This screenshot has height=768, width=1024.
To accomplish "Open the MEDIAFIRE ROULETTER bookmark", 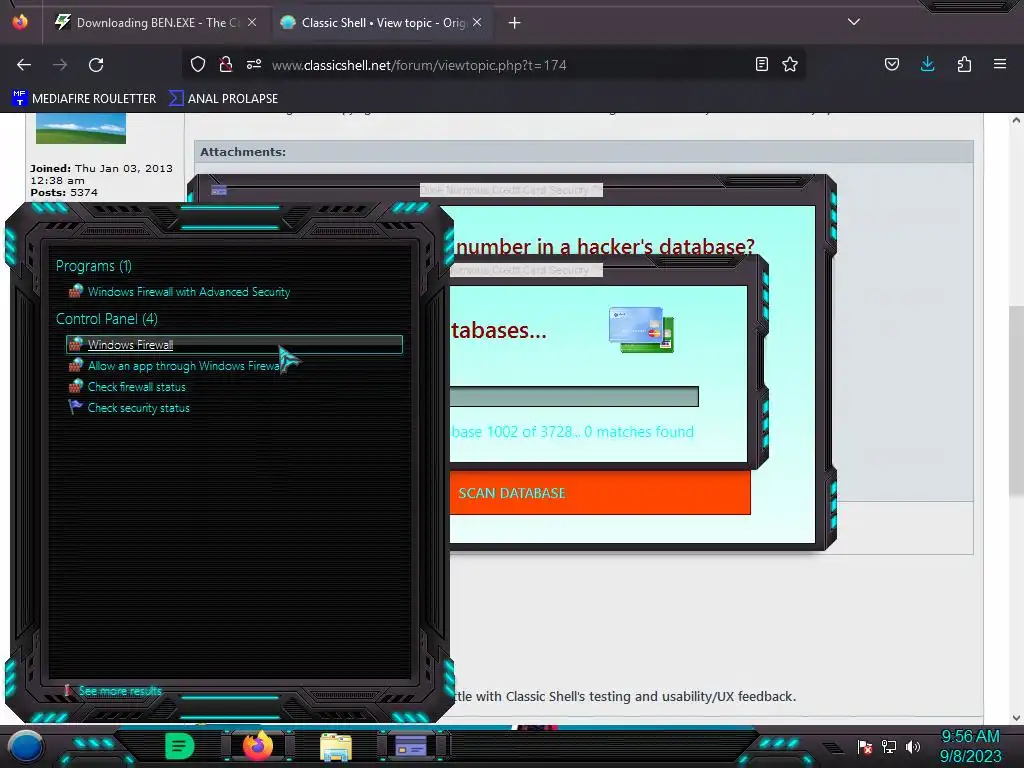I will tap(84, 99).
